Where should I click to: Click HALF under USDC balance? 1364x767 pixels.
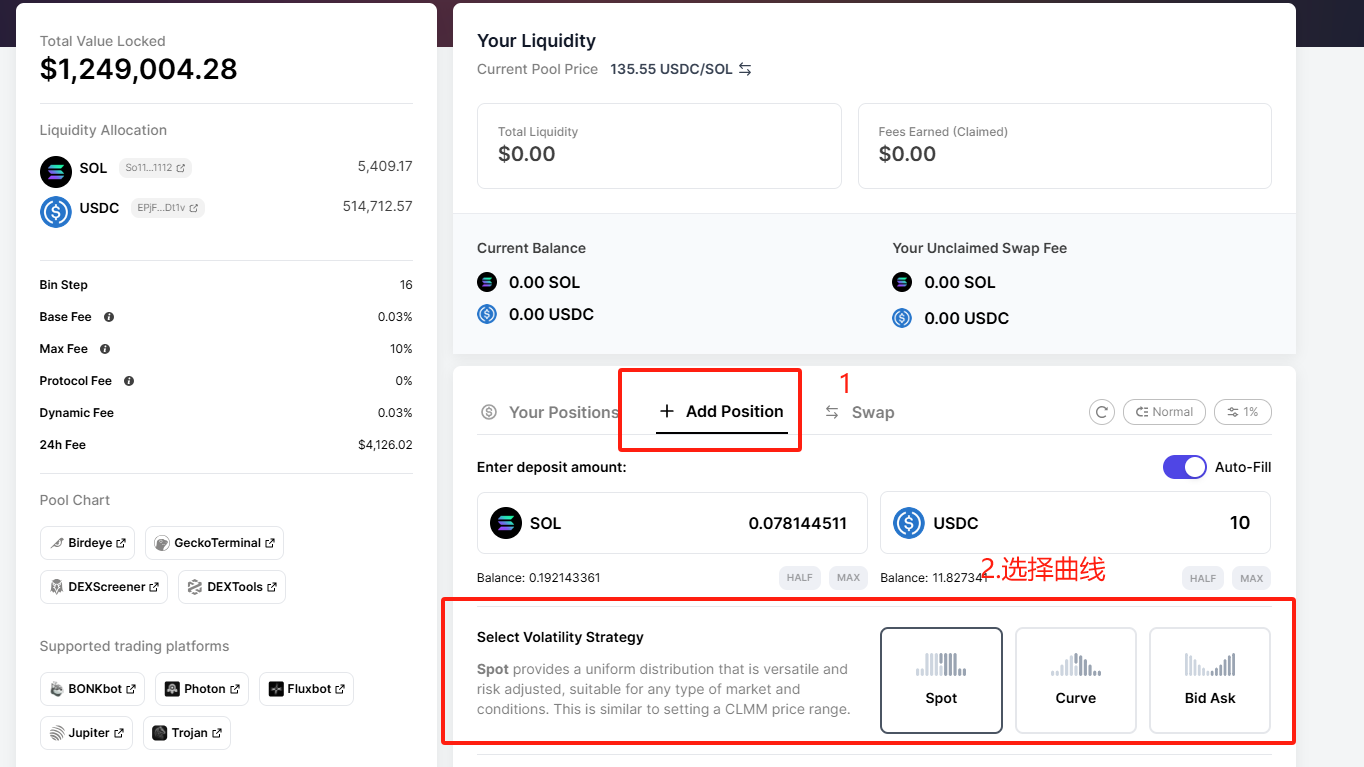click(1203, 578)
